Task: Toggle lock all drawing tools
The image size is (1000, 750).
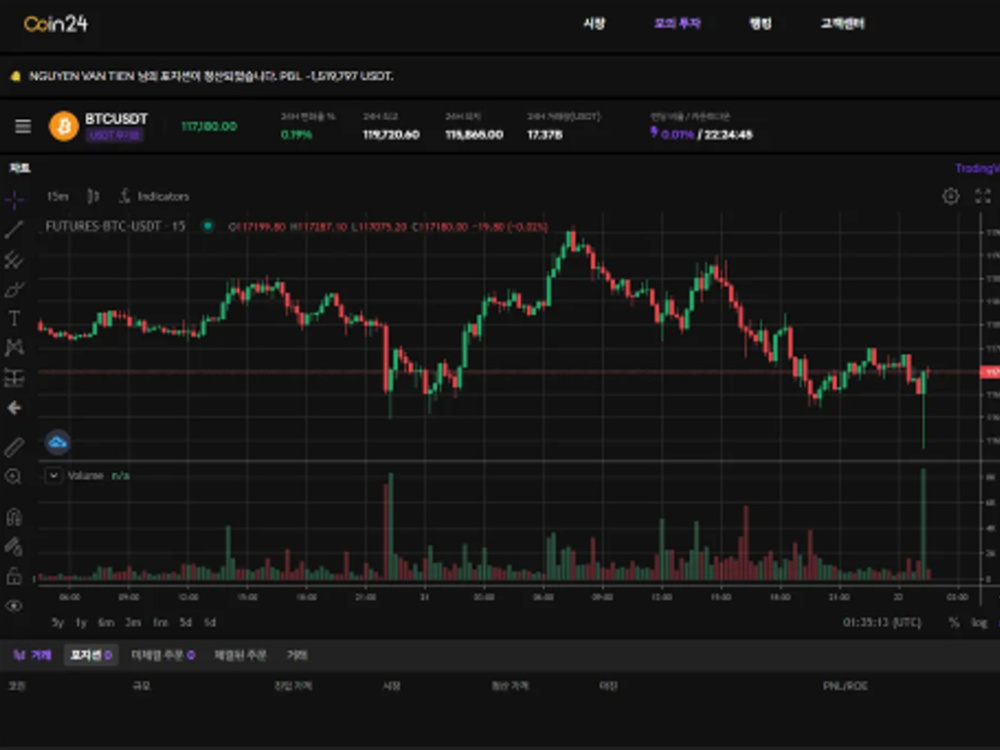Action: pyautogui.click(x=14, y=576)
